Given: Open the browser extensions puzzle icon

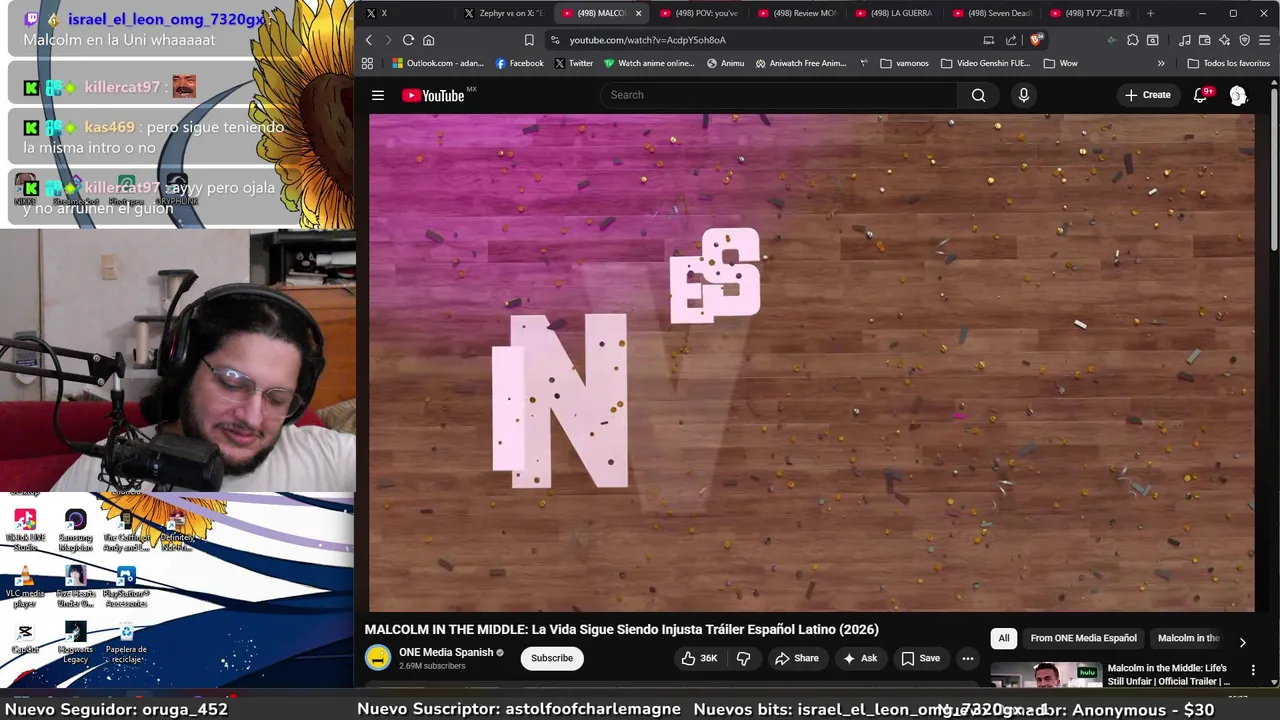Looking at the screenshot, I should (x=1133, y=40).
